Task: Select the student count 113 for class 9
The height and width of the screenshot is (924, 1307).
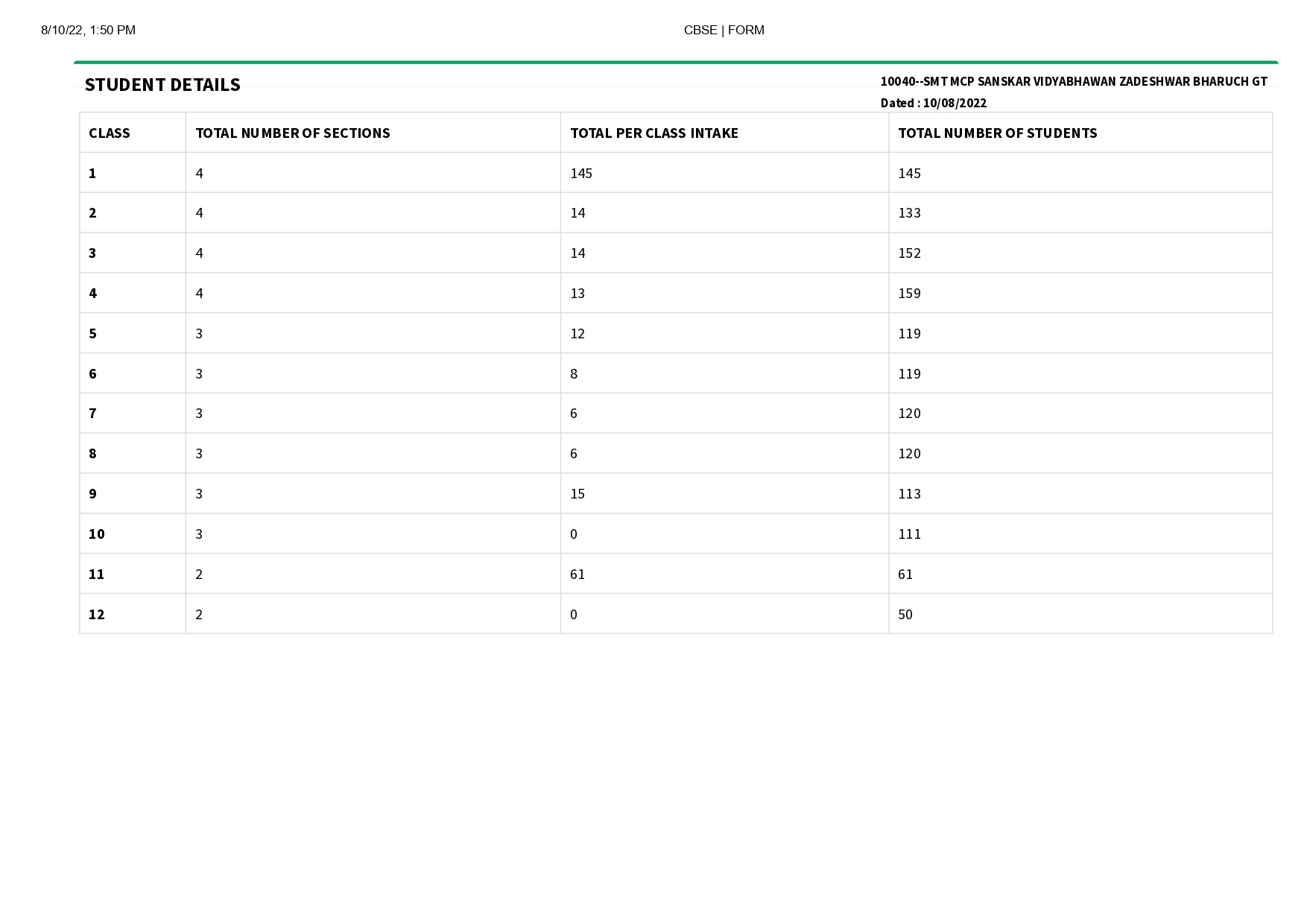Action: click(909, 494)
